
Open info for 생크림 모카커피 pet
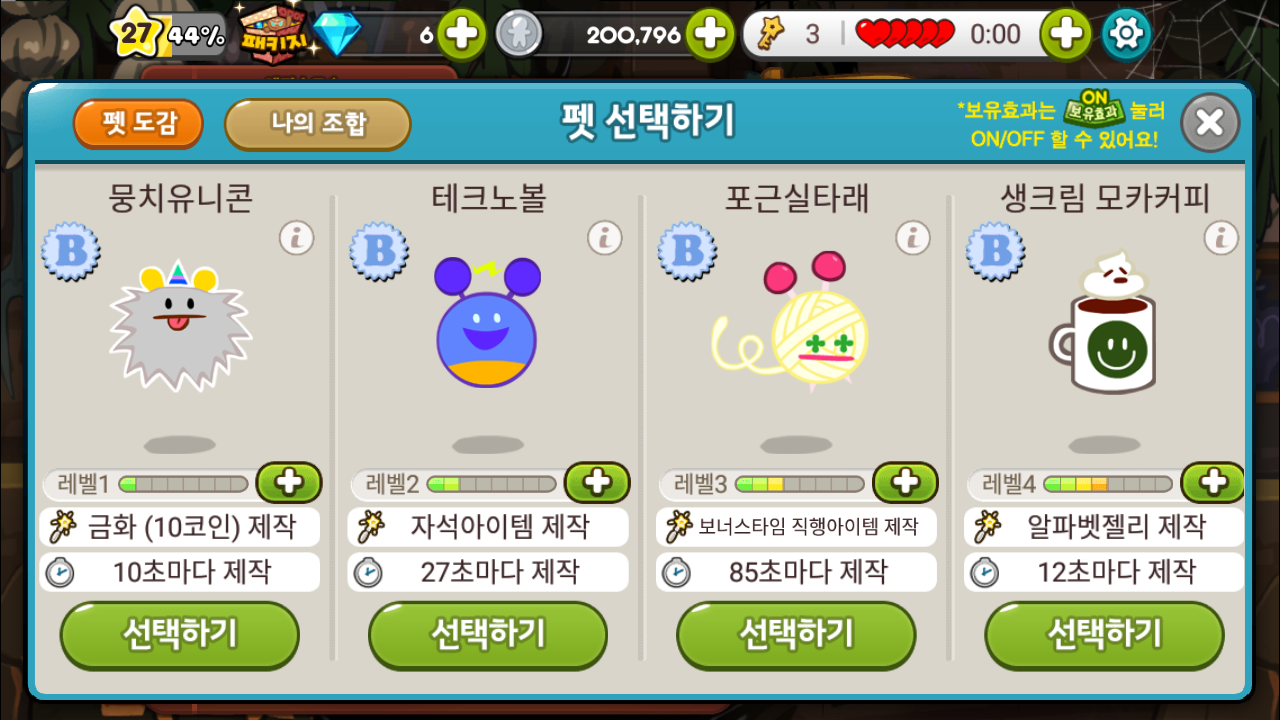[1220, 238]
